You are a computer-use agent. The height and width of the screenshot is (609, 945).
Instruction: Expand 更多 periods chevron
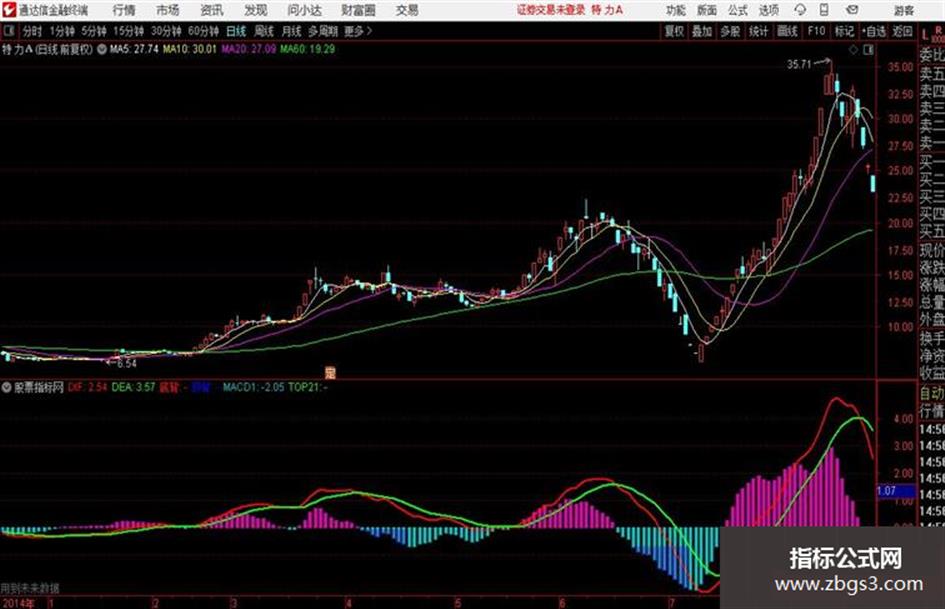358,31
